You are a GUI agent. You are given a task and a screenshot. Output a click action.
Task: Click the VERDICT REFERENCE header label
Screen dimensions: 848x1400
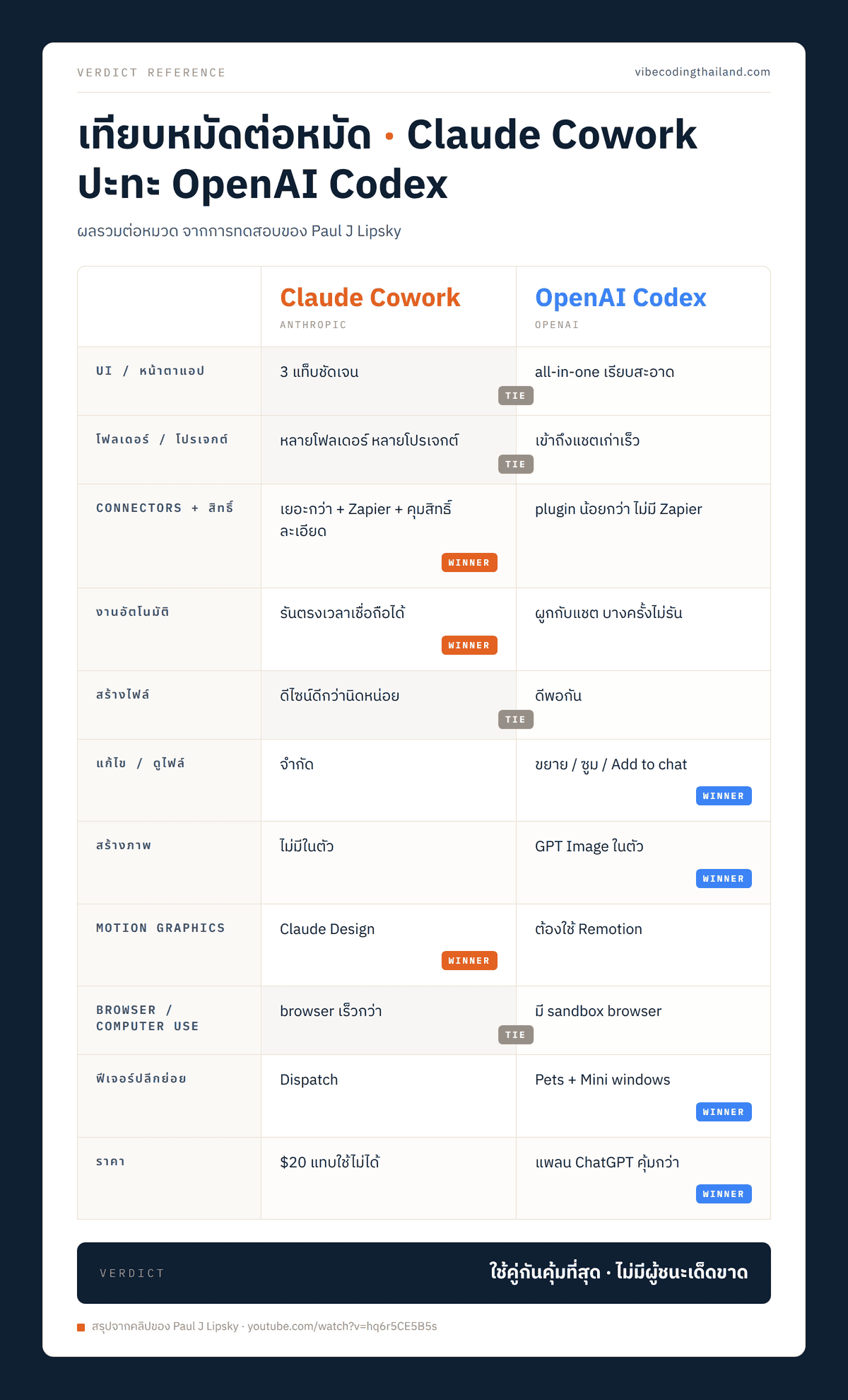click(151, 73)
